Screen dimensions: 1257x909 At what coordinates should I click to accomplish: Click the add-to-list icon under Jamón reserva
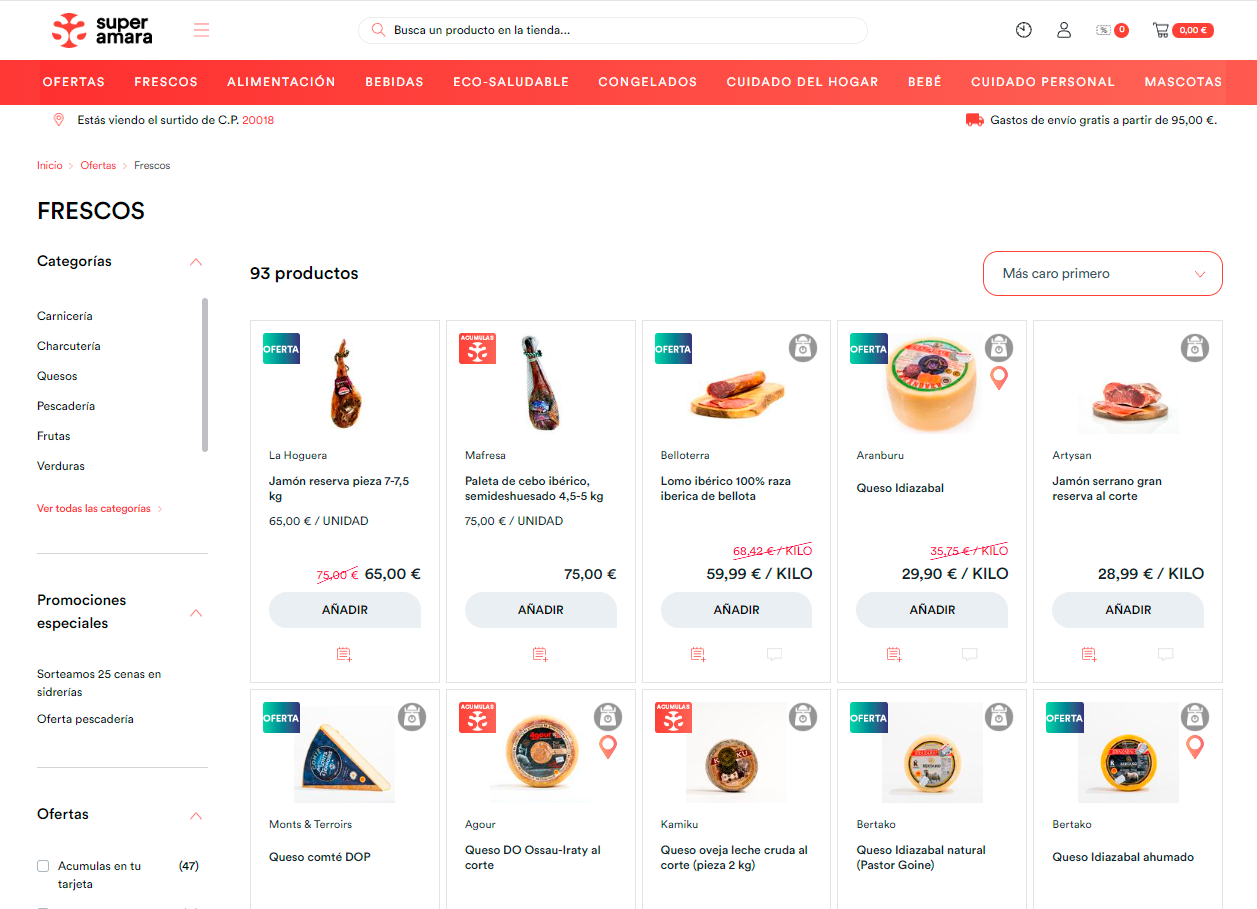(344, 654)
